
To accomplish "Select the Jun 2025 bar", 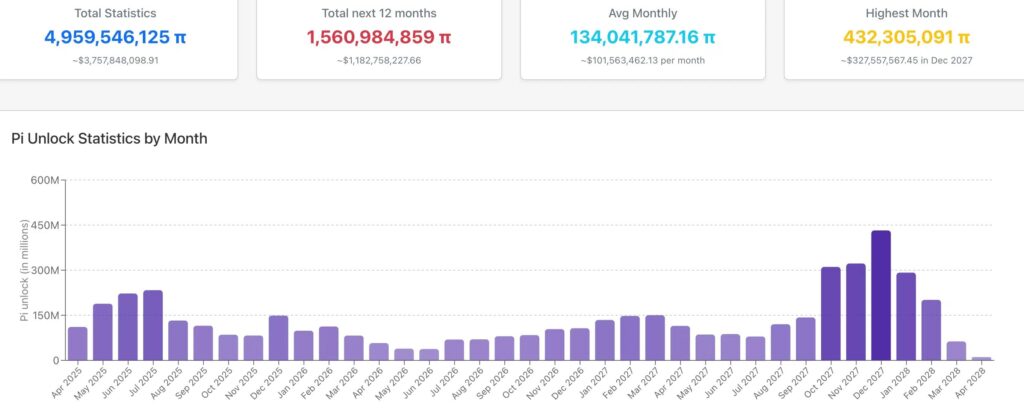I will (128, 327).
